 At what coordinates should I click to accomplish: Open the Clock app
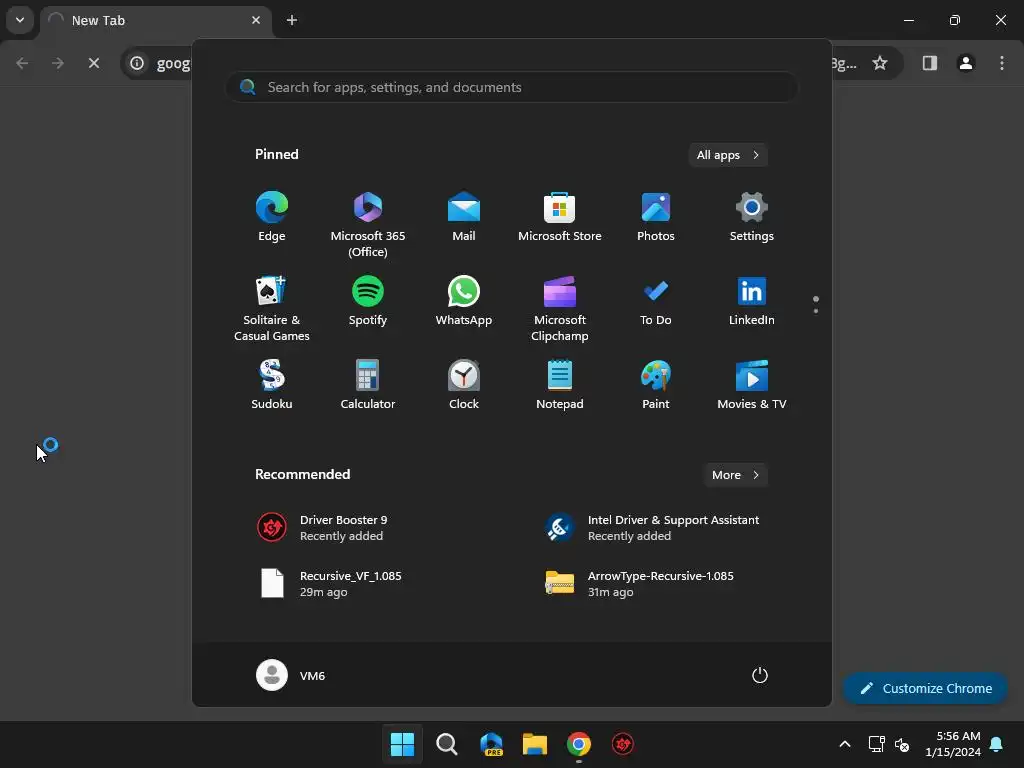click(464, 385)
